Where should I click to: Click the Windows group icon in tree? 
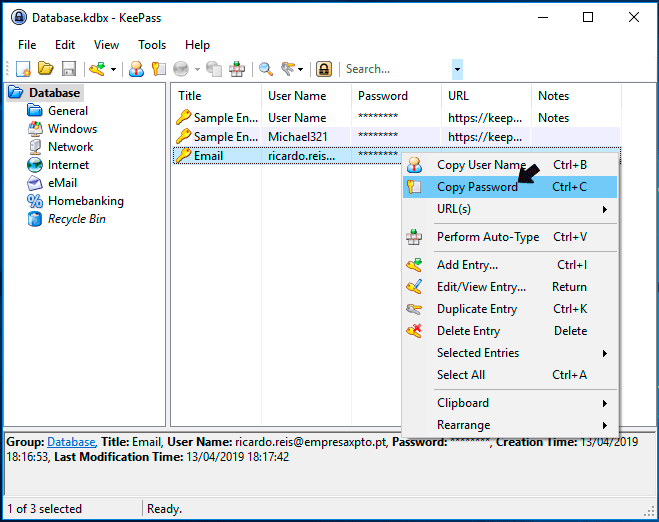35,129
